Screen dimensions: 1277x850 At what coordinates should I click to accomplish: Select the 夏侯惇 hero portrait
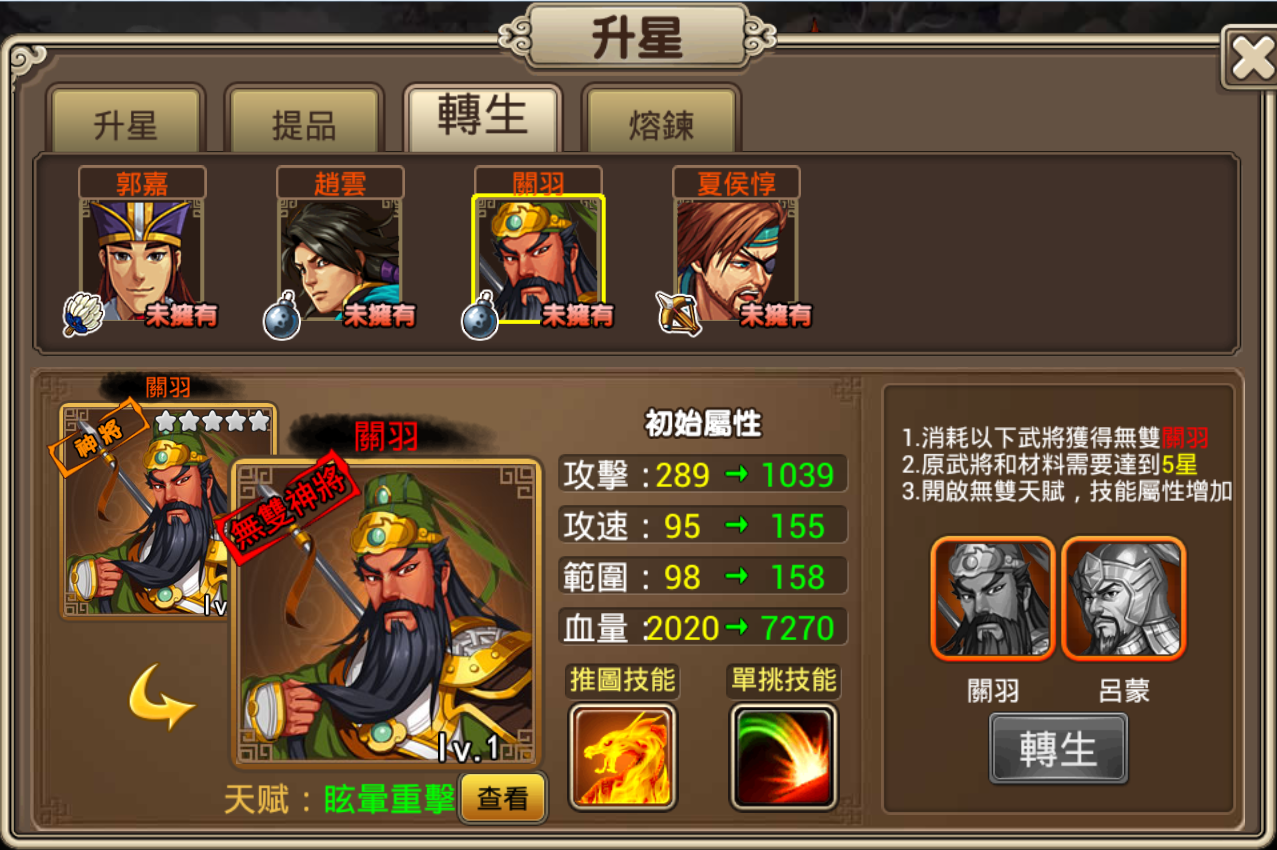(x=736, y=260)
